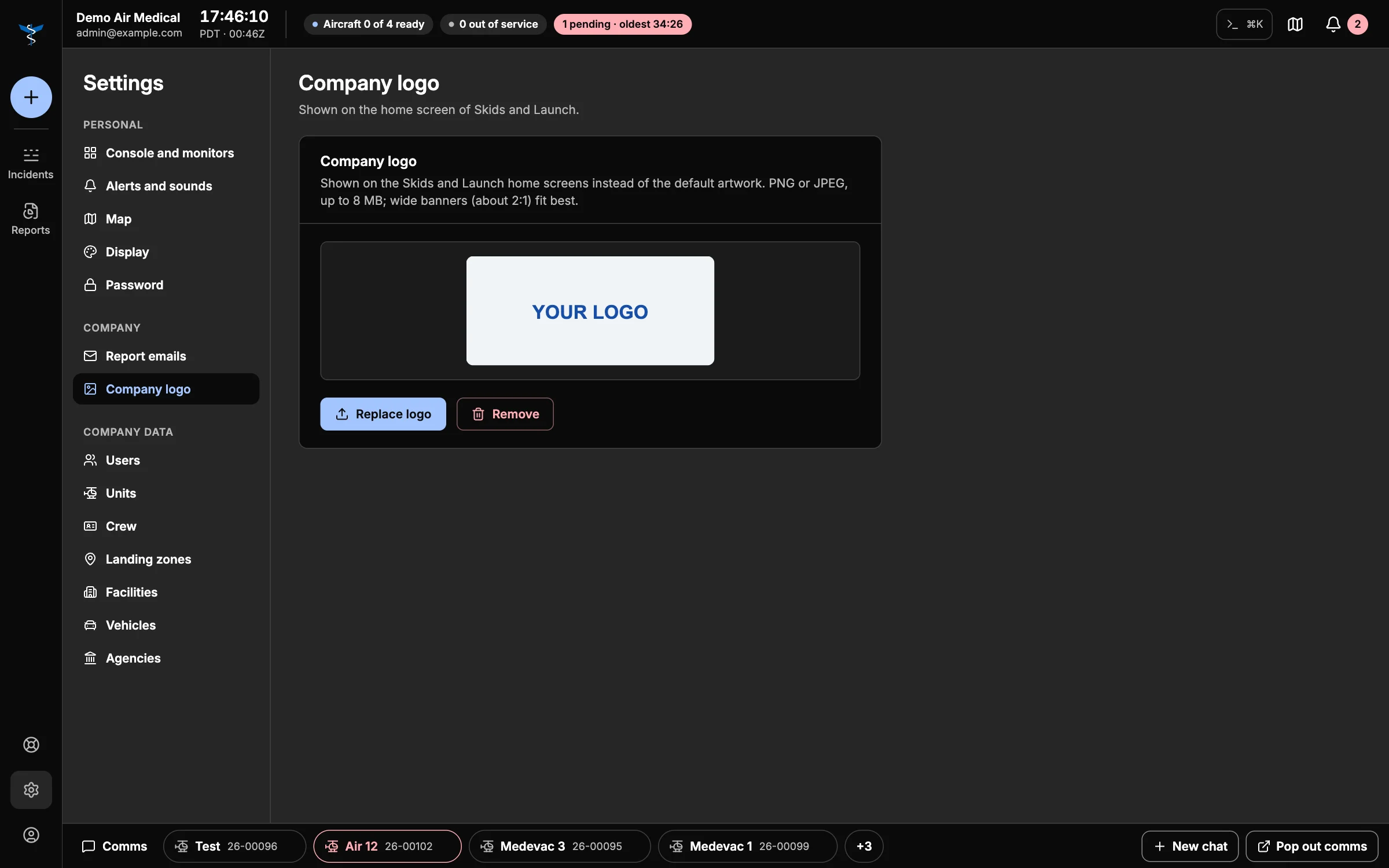Click the blue plus new incident button
This screenshot has width=1389, height=868.
click(x=31, y=97)
